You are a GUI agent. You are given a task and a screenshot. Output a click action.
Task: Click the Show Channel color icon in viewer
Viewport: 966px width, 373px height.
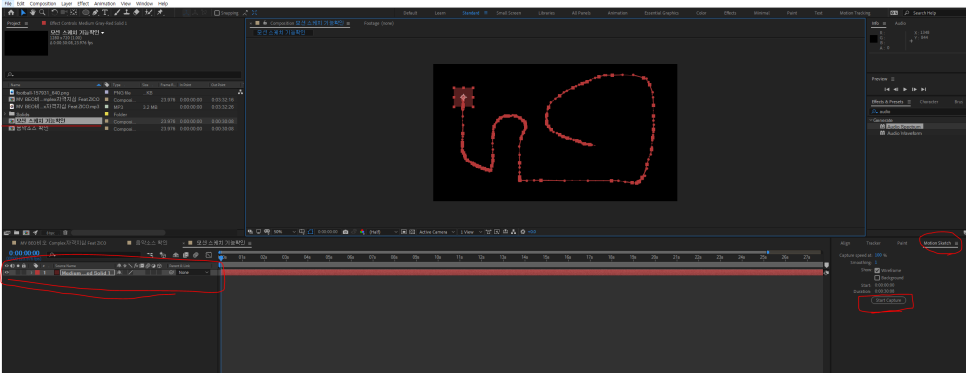(x=361, y=231)
